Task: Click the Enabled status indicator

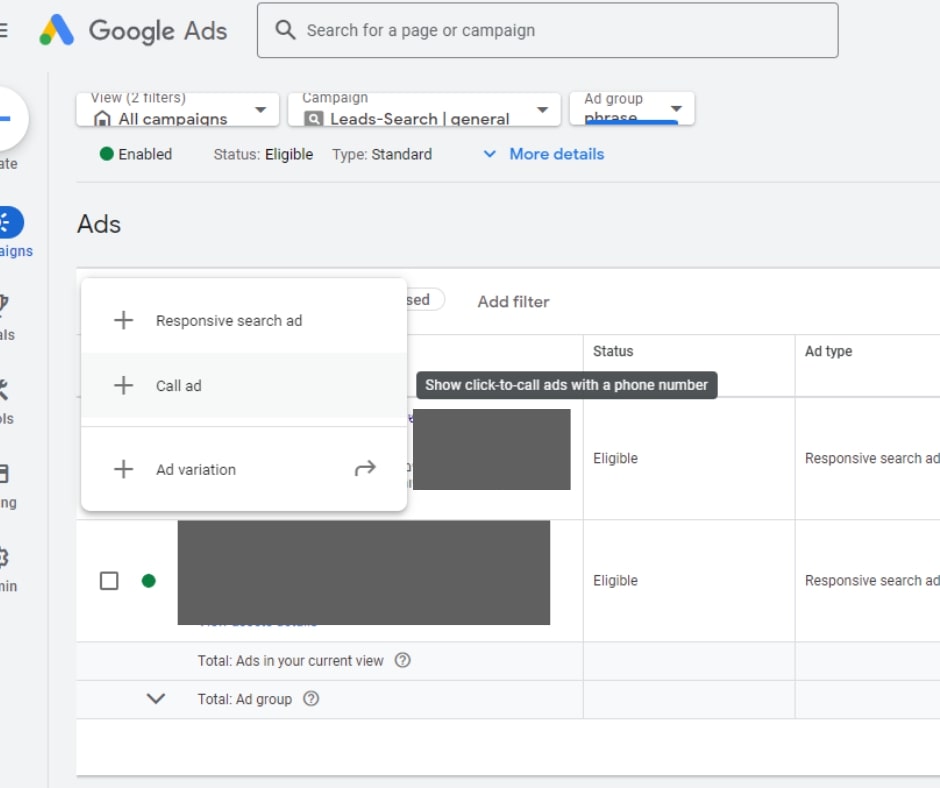Action: pos(136,154)
